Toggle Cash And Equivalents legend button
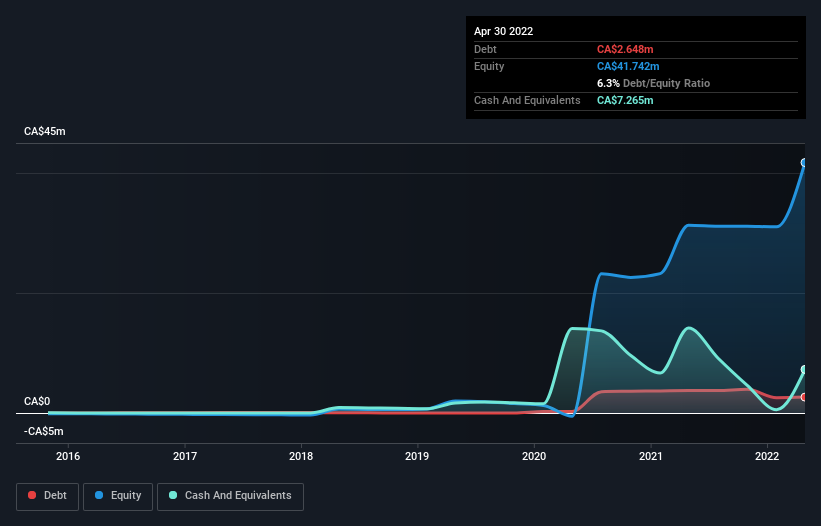 click(x=230, y=496)
